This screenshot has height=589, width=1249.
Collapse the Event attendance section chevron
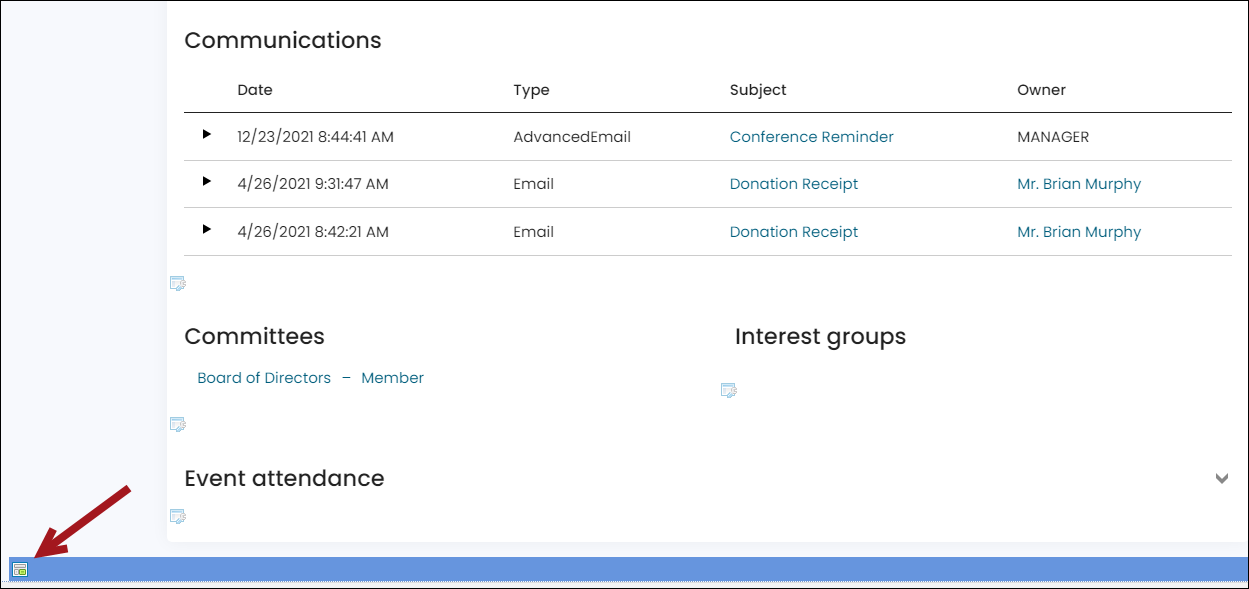point(1221,478)
